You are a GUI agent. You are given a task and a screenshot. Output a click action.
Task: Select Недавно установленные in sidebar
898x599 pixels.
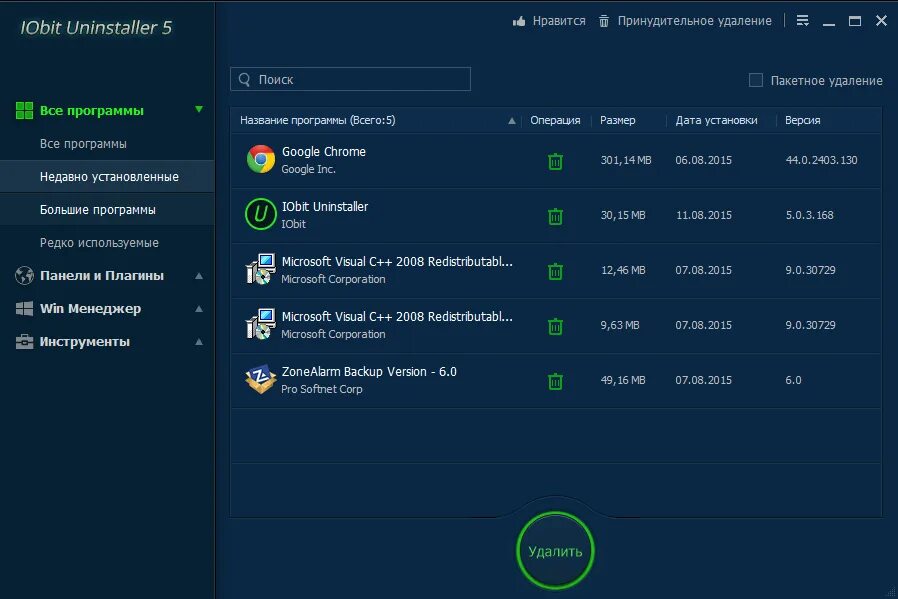(x=109, y=177)
